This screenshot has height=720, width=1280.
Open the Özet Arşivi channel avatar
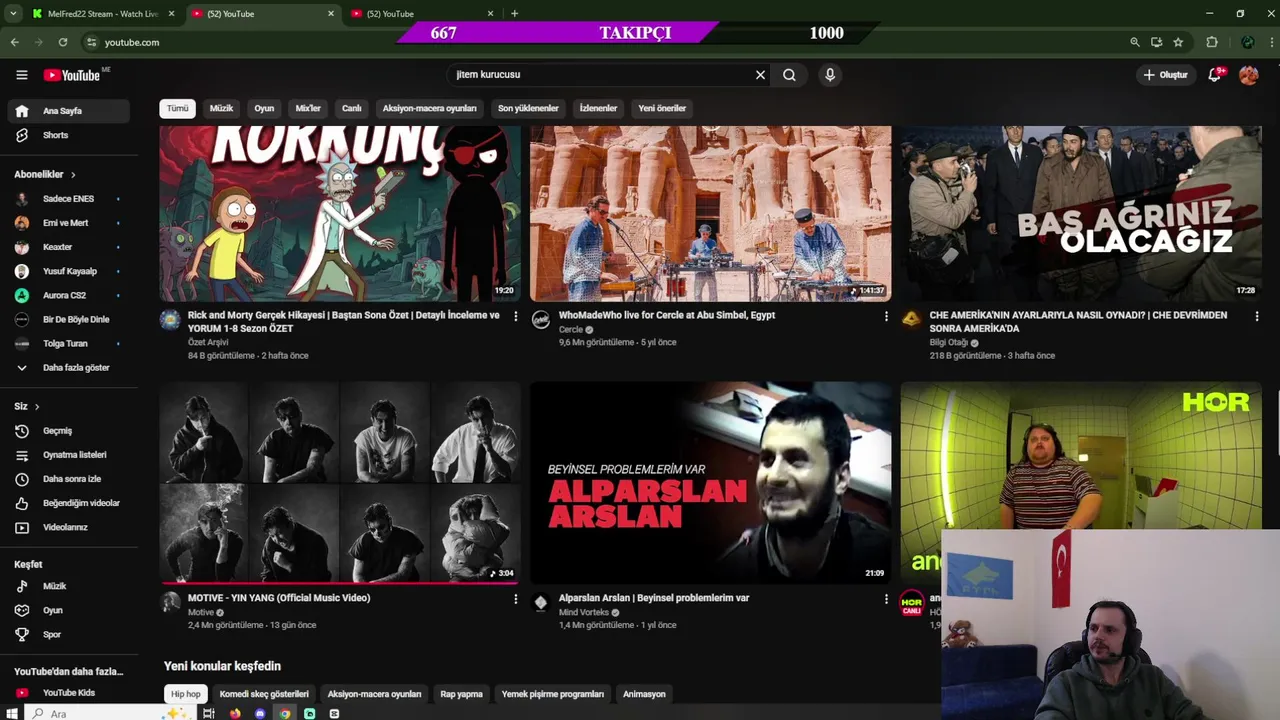[170, 320]
